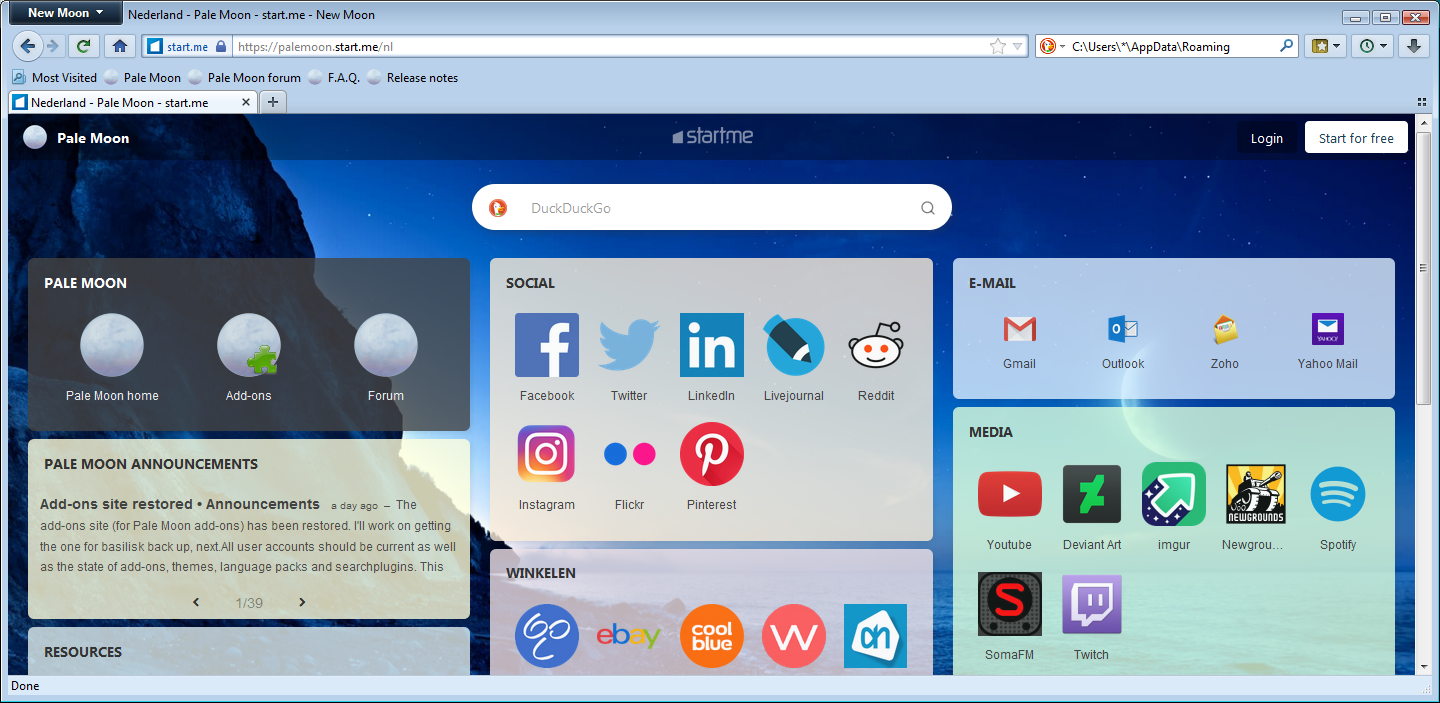Image resolution: width=1440 pixels, height=703 pixels.
Task: Go back with the browser Back button
Action: point(27,46)
